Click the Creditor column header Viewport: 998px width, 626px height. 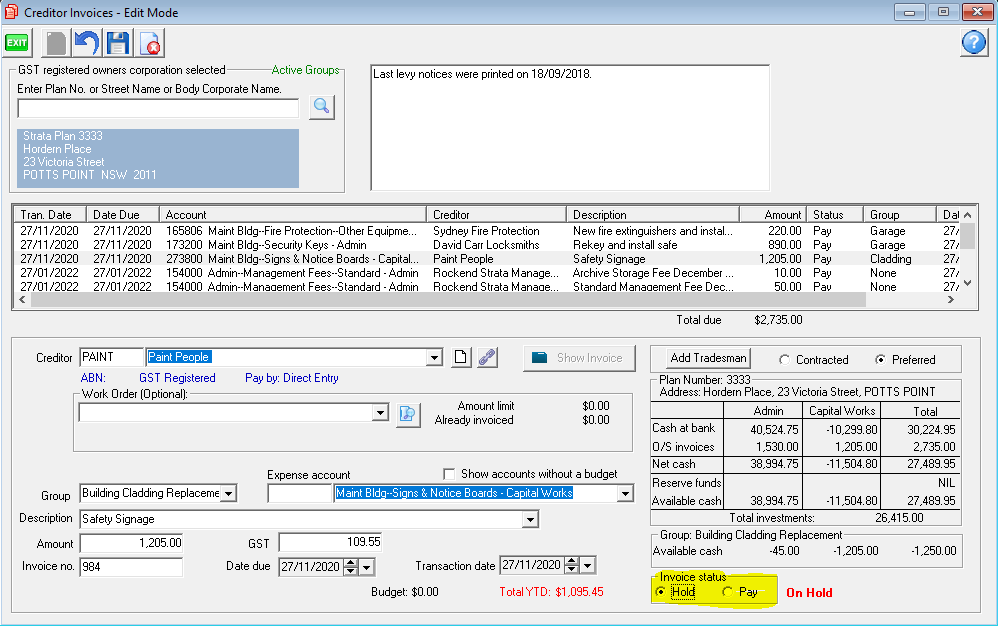(496, 215)
